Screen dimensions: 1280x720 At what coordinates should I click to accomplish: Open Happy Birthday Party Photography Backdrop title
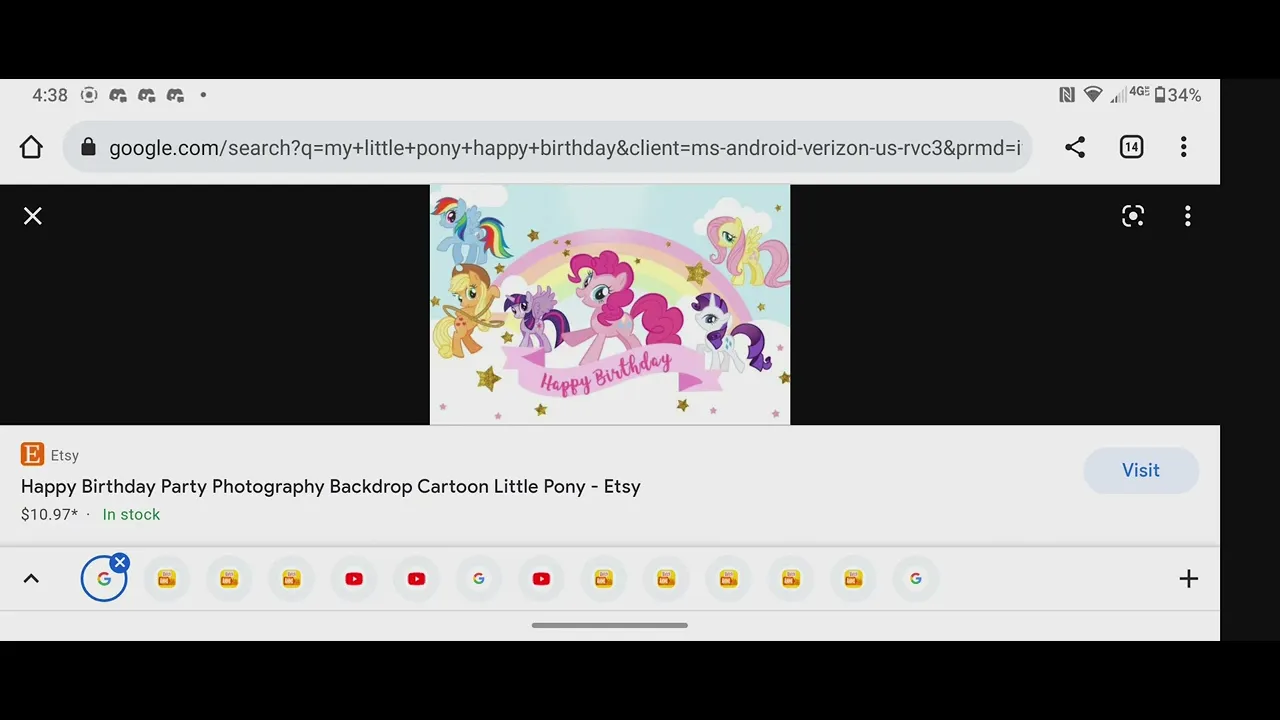[x=331, y=487]
